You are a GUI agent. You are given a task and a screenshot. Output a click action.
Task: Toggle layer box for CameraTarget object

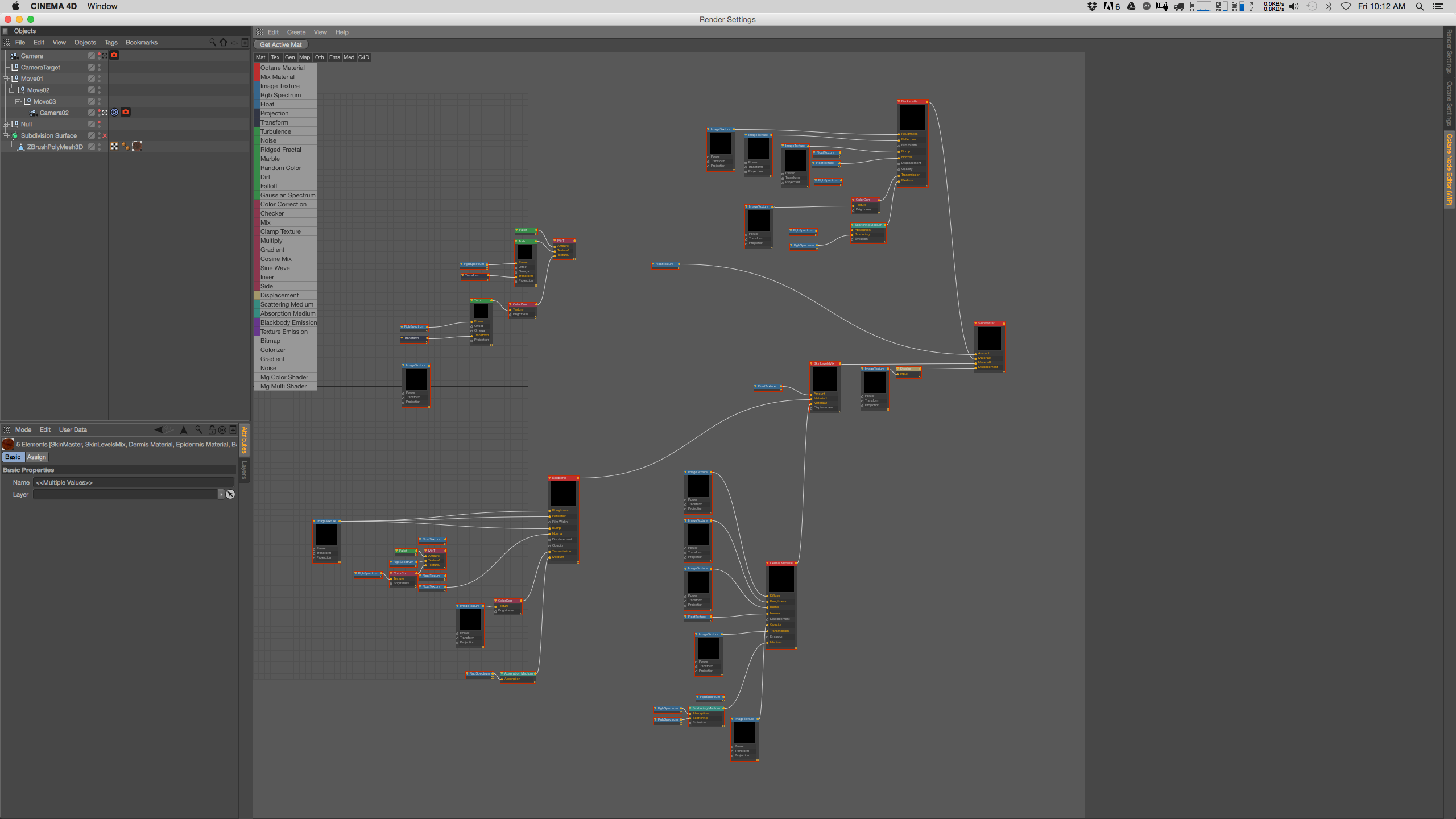coord(91,67)
